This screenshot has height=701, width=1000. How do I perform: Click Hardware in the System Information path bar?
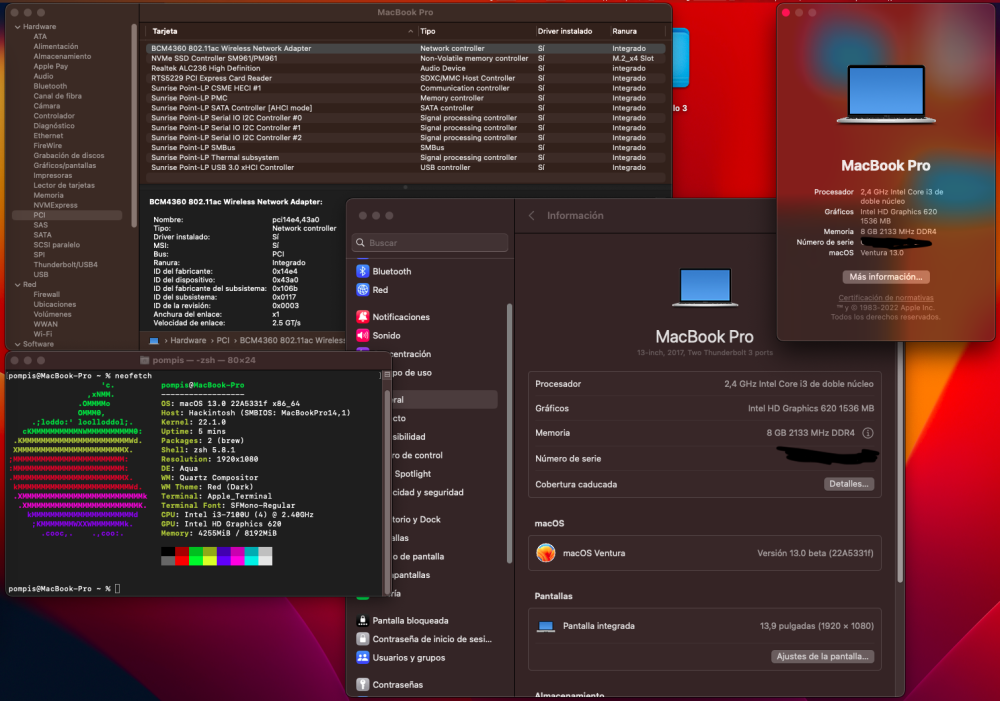(188, 341)
